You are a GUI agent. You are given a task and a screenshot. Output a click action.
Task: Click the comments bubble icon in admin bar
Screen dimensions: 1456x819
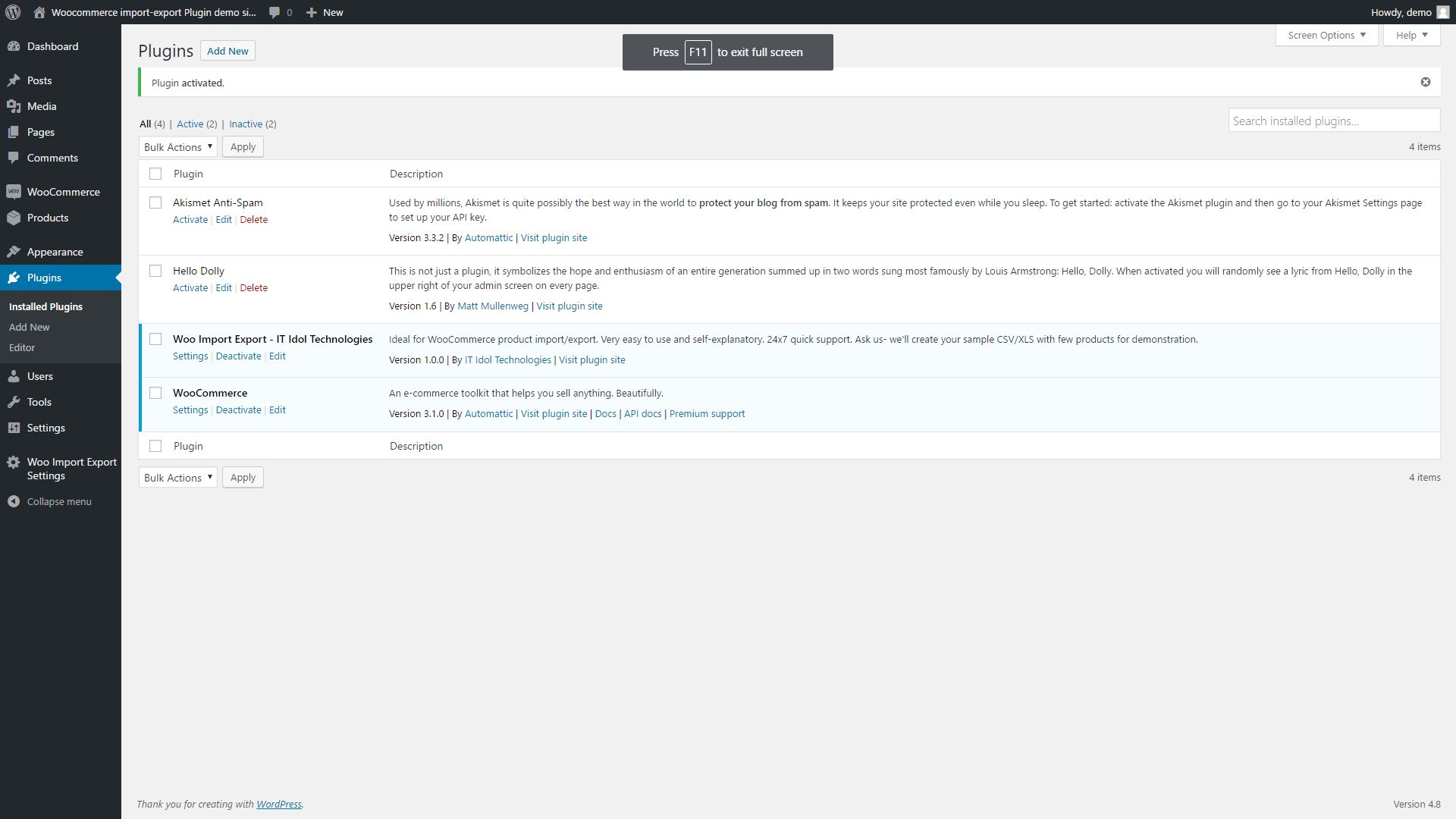click(275, 12)
